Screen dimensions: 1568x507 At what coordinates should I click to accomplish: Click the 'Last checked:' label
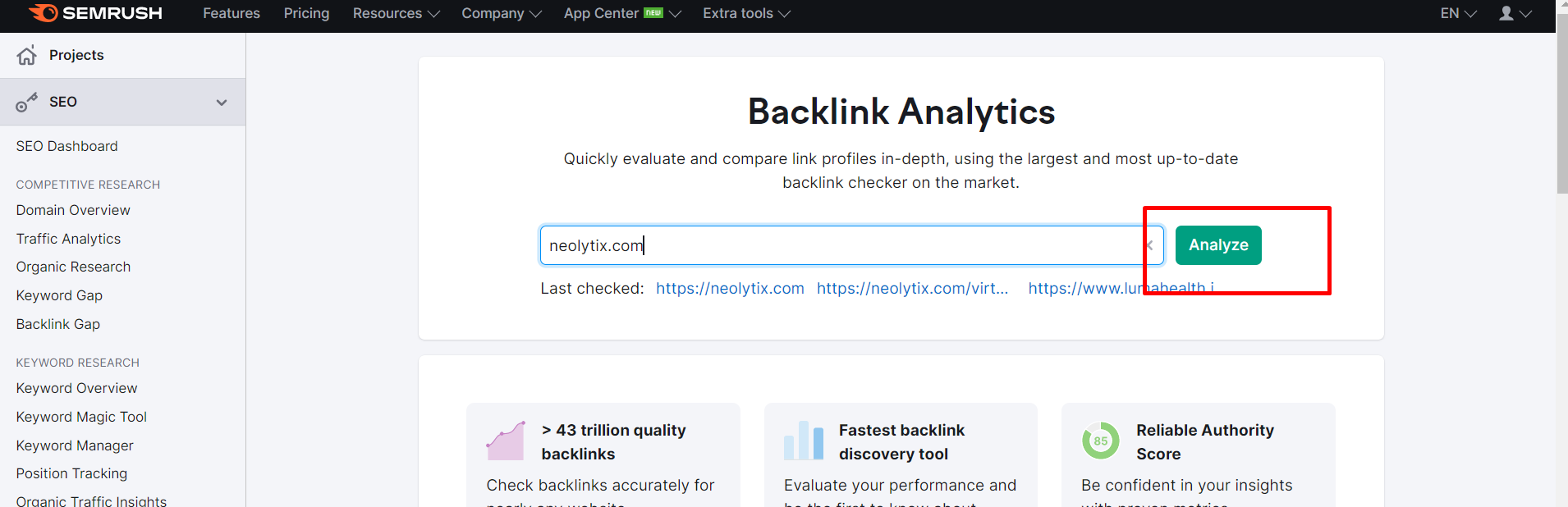(592, 288)
